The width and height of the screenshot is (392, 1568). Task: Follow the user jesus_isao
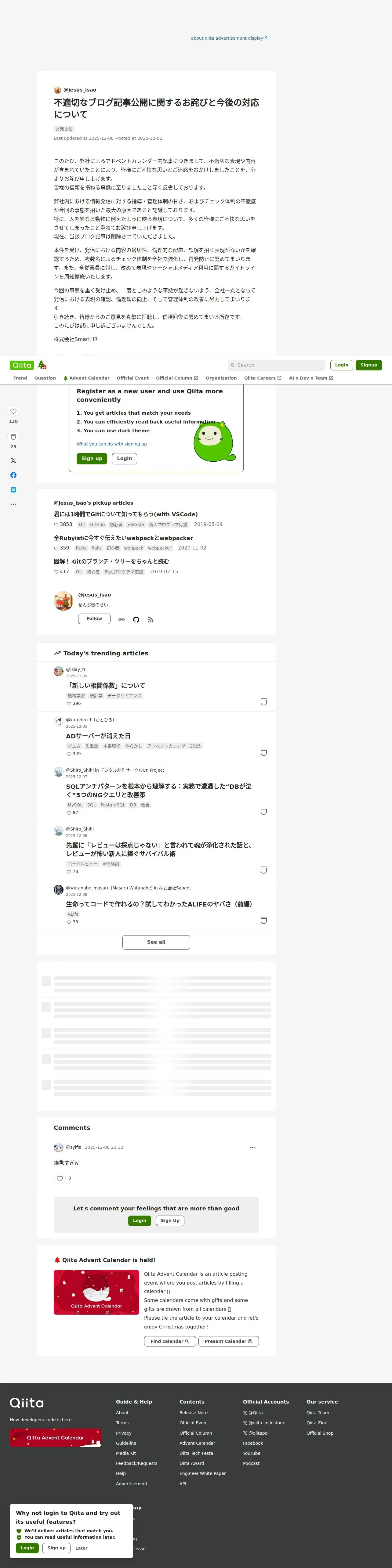[x=94, y=618]
